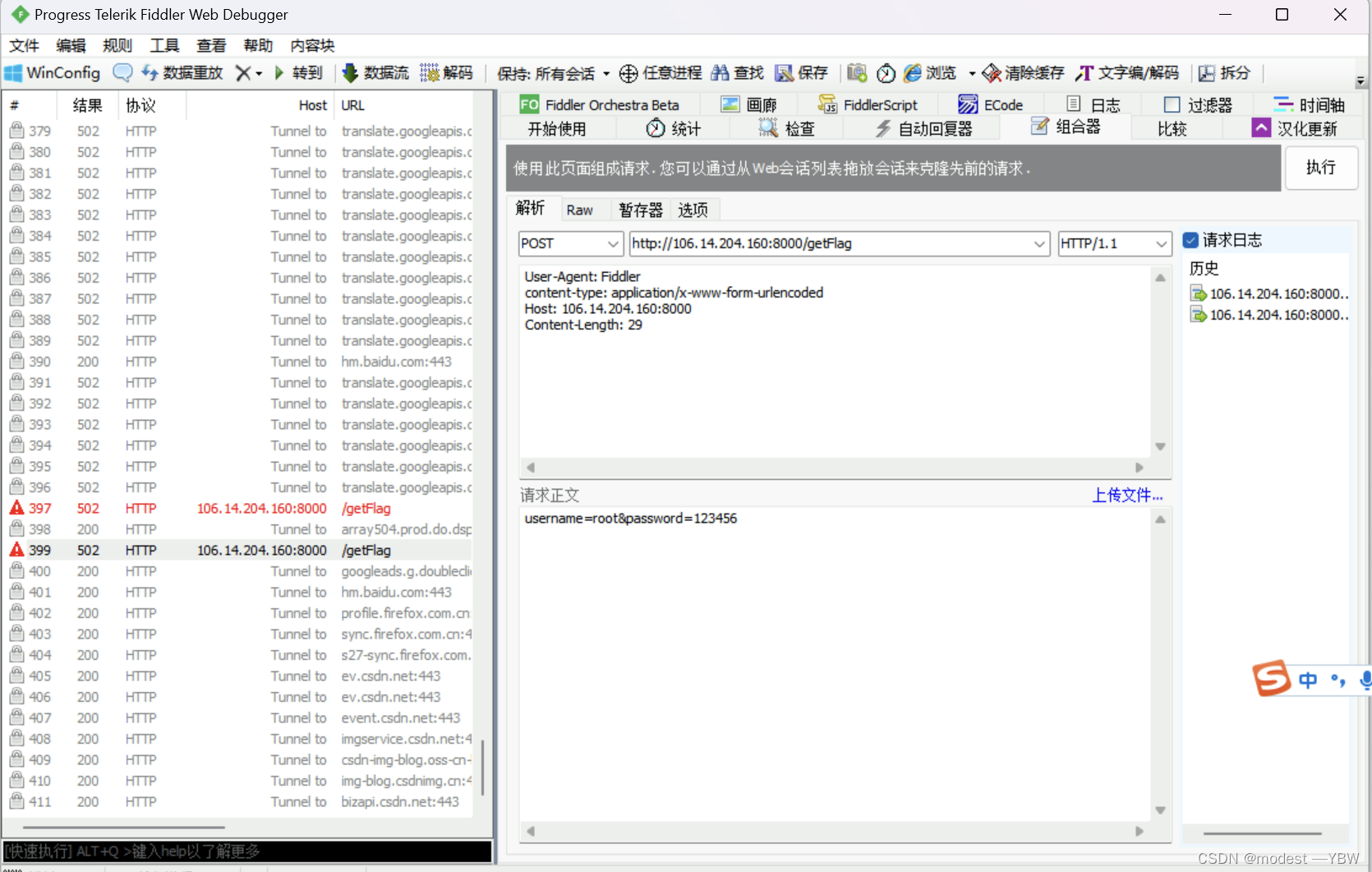
Task: Select session 399 warning icon row
Action: 16,551
